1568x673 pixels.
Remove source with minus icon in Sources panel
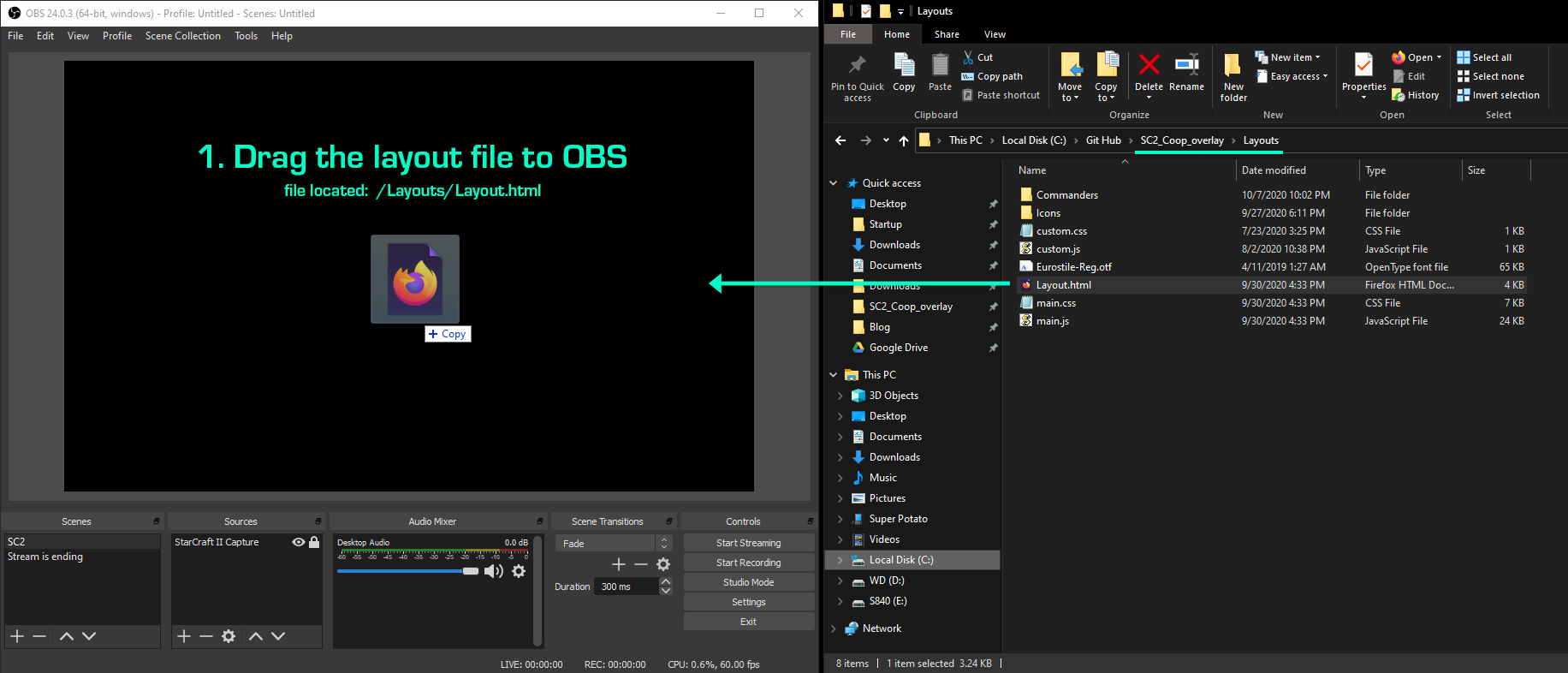pyautogui.click(x=206, y=636)
